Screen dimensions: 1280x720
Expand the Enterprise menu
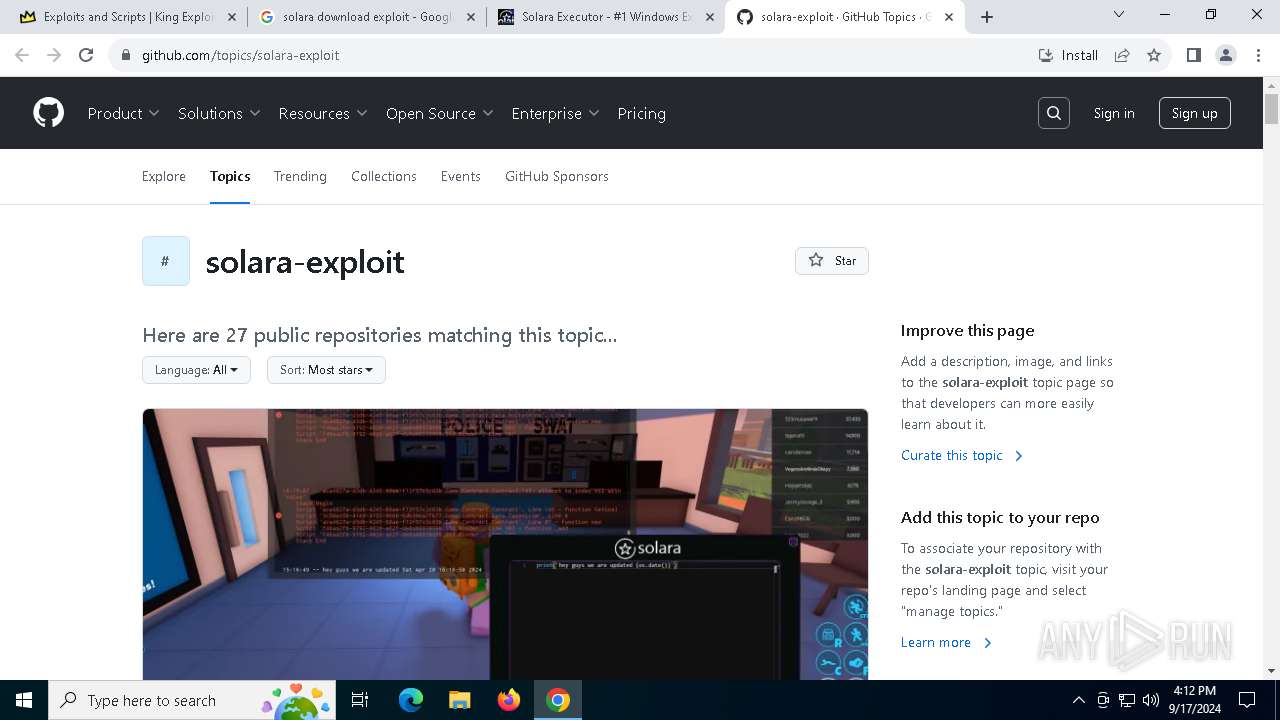coord(555,113)
